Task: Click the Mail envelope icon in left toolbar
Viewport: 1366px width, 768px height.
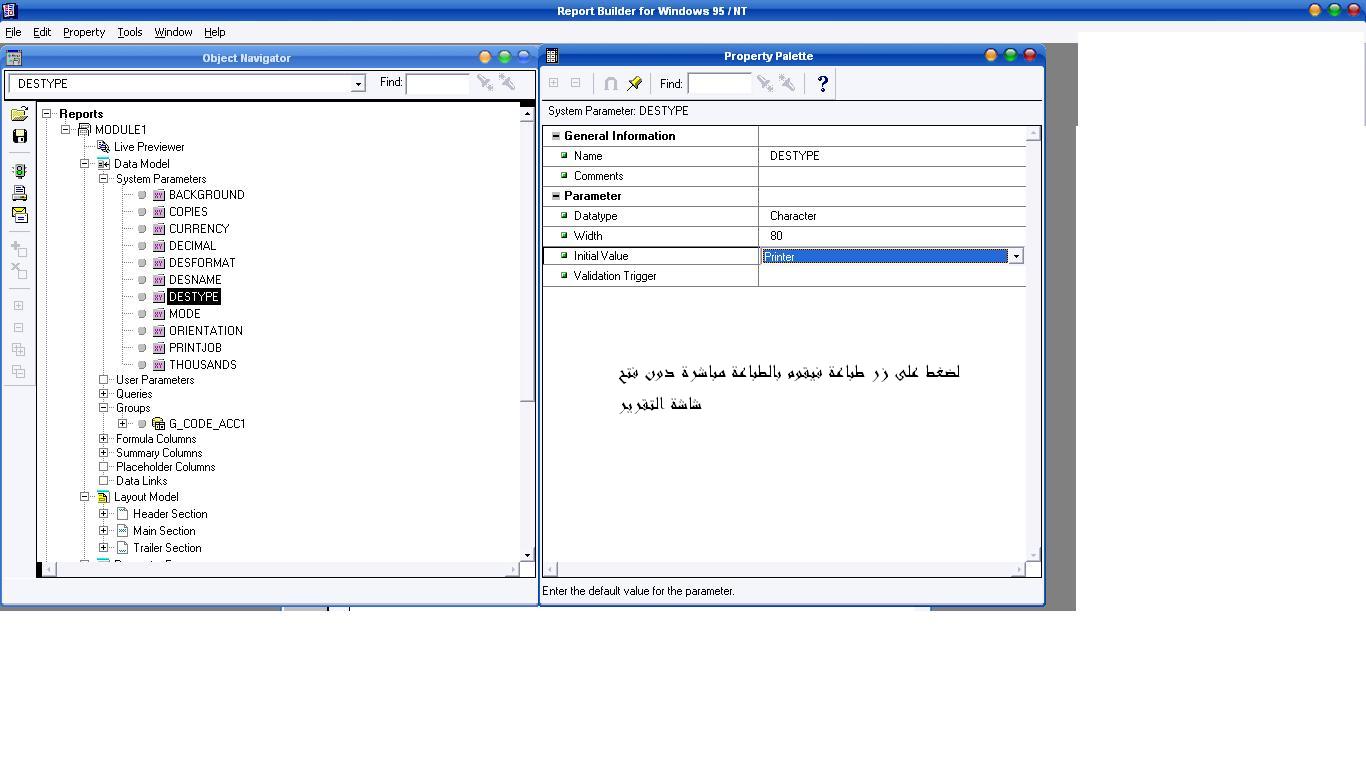Action: [19, 214]
